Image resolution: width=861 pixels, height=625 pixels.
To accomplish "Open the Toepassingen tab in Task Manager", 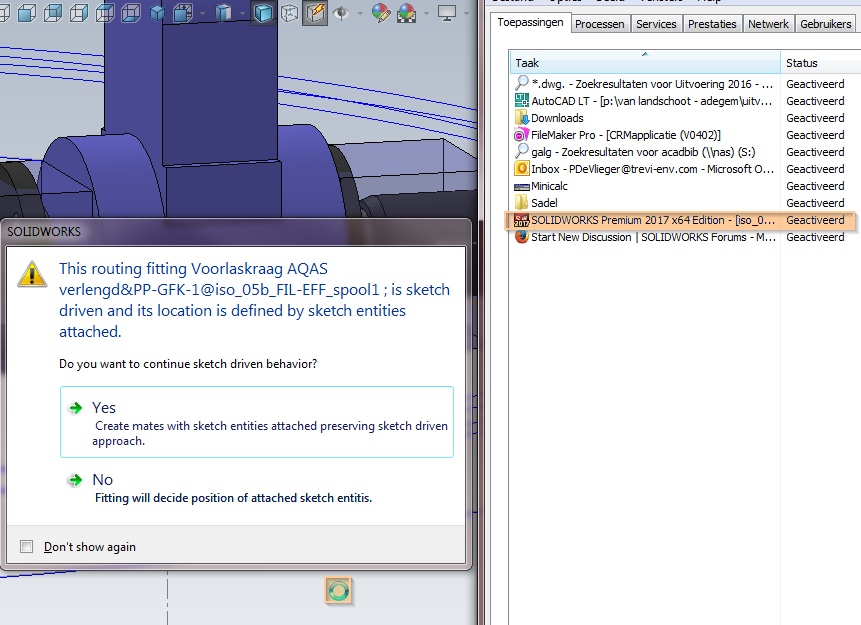I will pyautogui.click(x=530, y=23).
